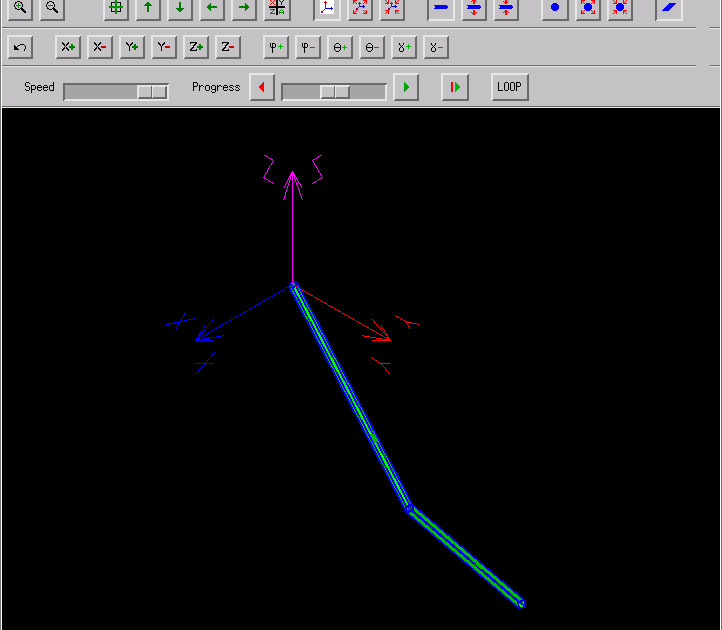
Task: Click the X+ view button
Action: (68, 47)
